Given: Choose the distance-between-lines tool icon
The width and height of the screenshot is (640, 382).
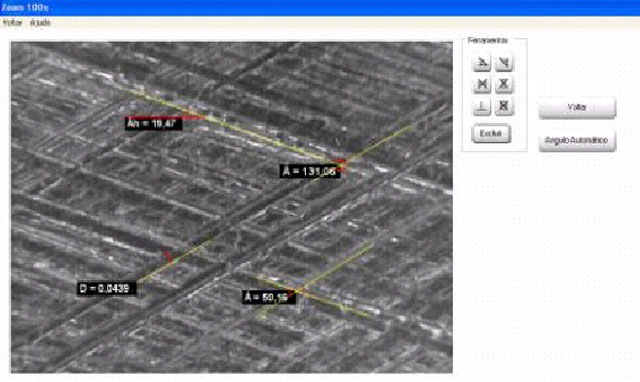Looking at the screenshot, I should (x=482, y=84).
